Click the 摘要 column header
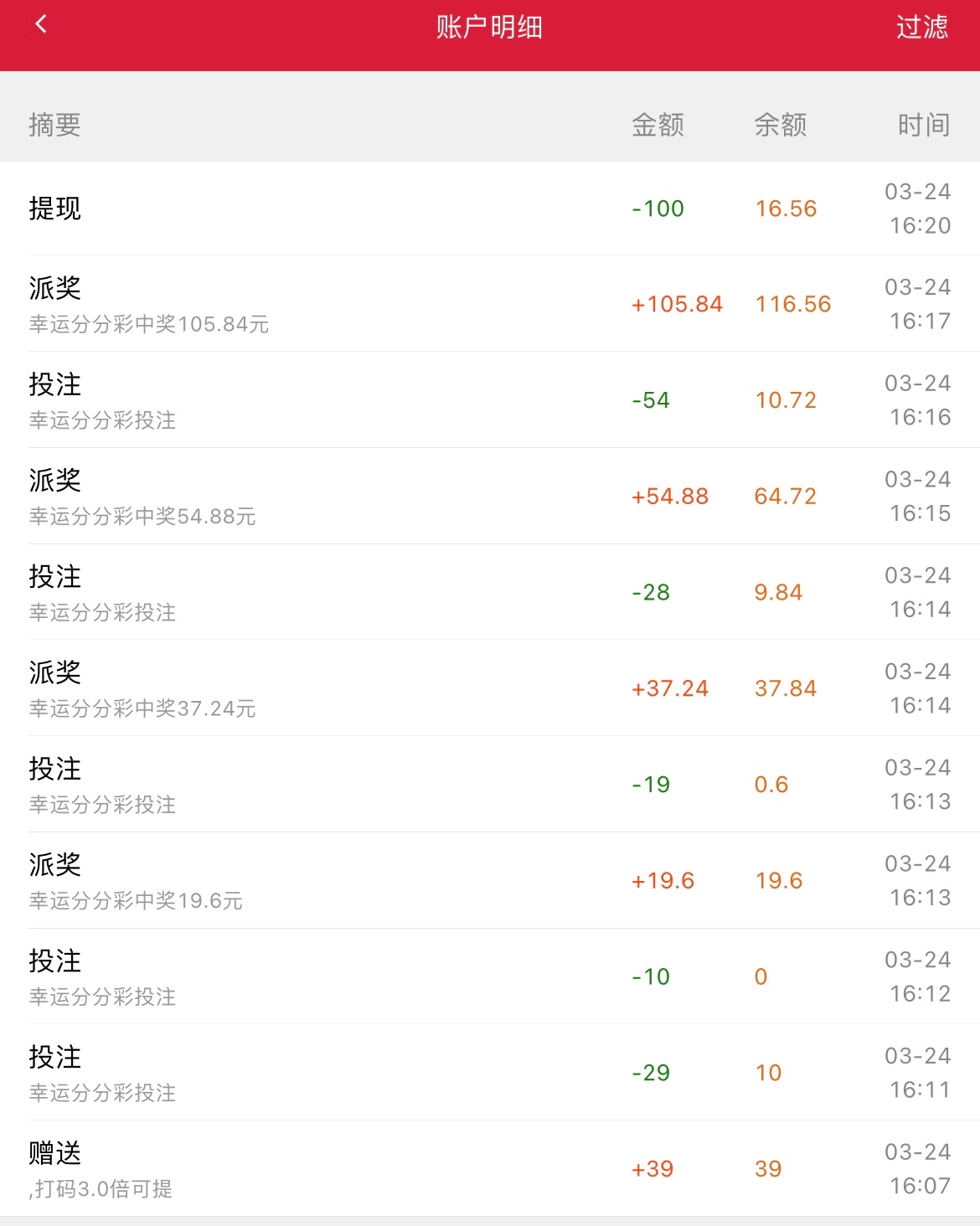The height and width of the screenshot is (1226, 980). coord(54,125)
